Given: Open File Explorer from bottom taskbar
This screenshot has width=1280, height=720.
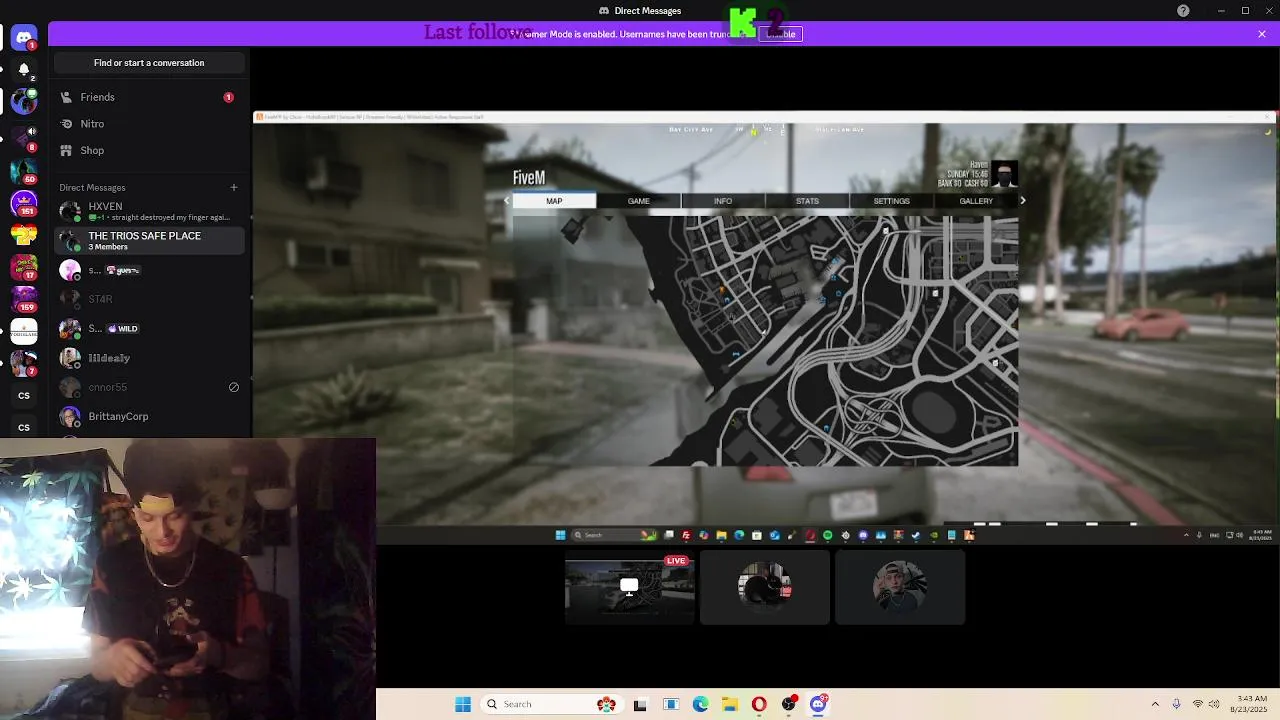Looking at the screenshot, I should (730, 704).
